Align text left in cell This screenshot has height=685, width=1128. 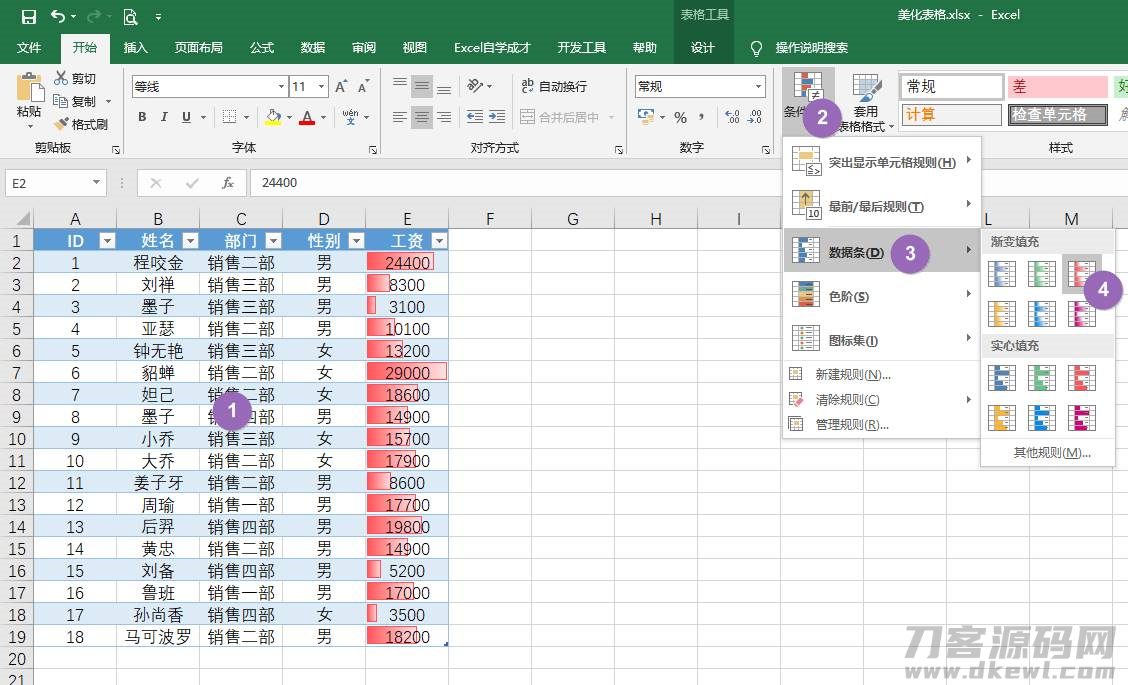coord(400,117)
